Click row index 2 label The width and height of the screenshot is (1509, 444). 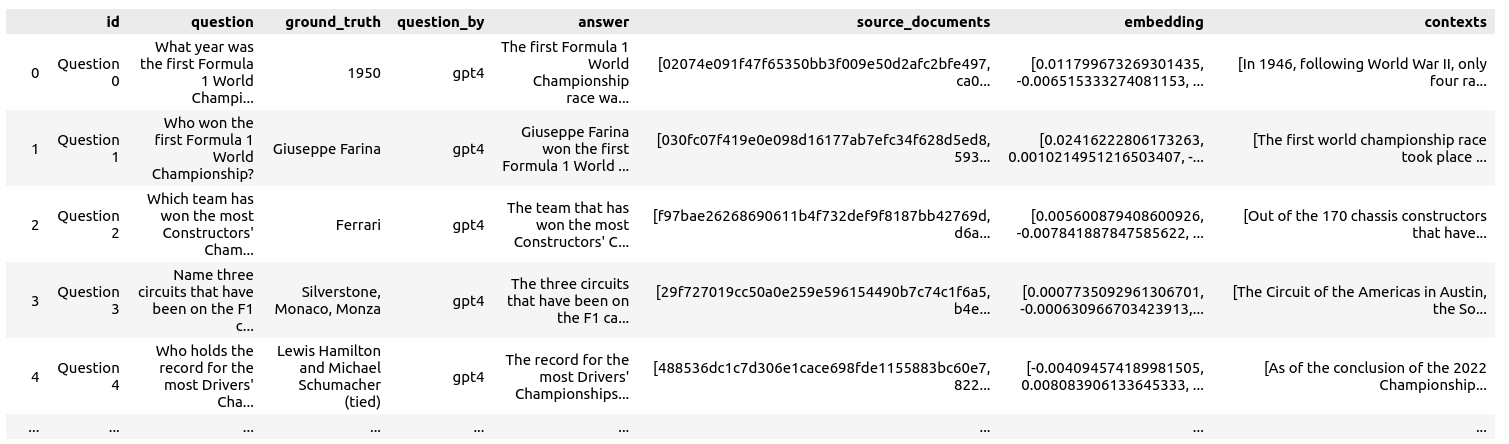click(35, 225)
